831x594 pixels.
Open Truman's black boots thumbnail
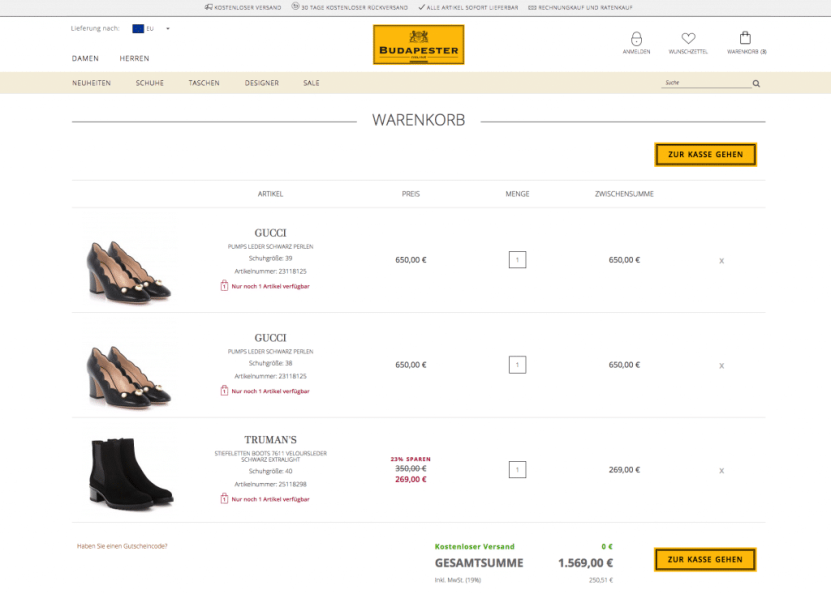pyautogui.click(x=131, y=473)
